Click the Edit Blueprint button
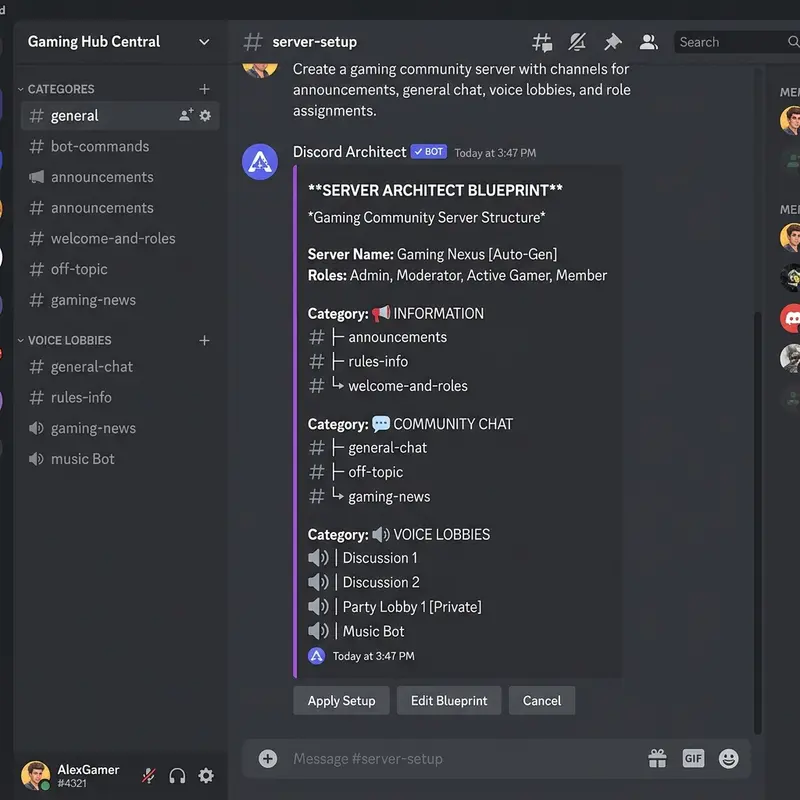The image size is (800, 800). (449, 701)
